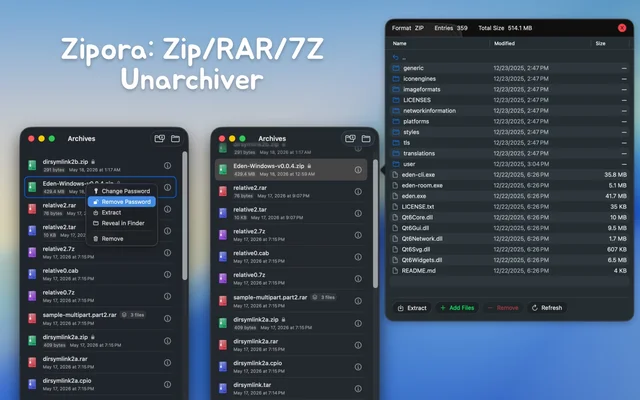Select relative0.7z in middle window
Viewport: 640px width, 400px height.
(291, 278)
